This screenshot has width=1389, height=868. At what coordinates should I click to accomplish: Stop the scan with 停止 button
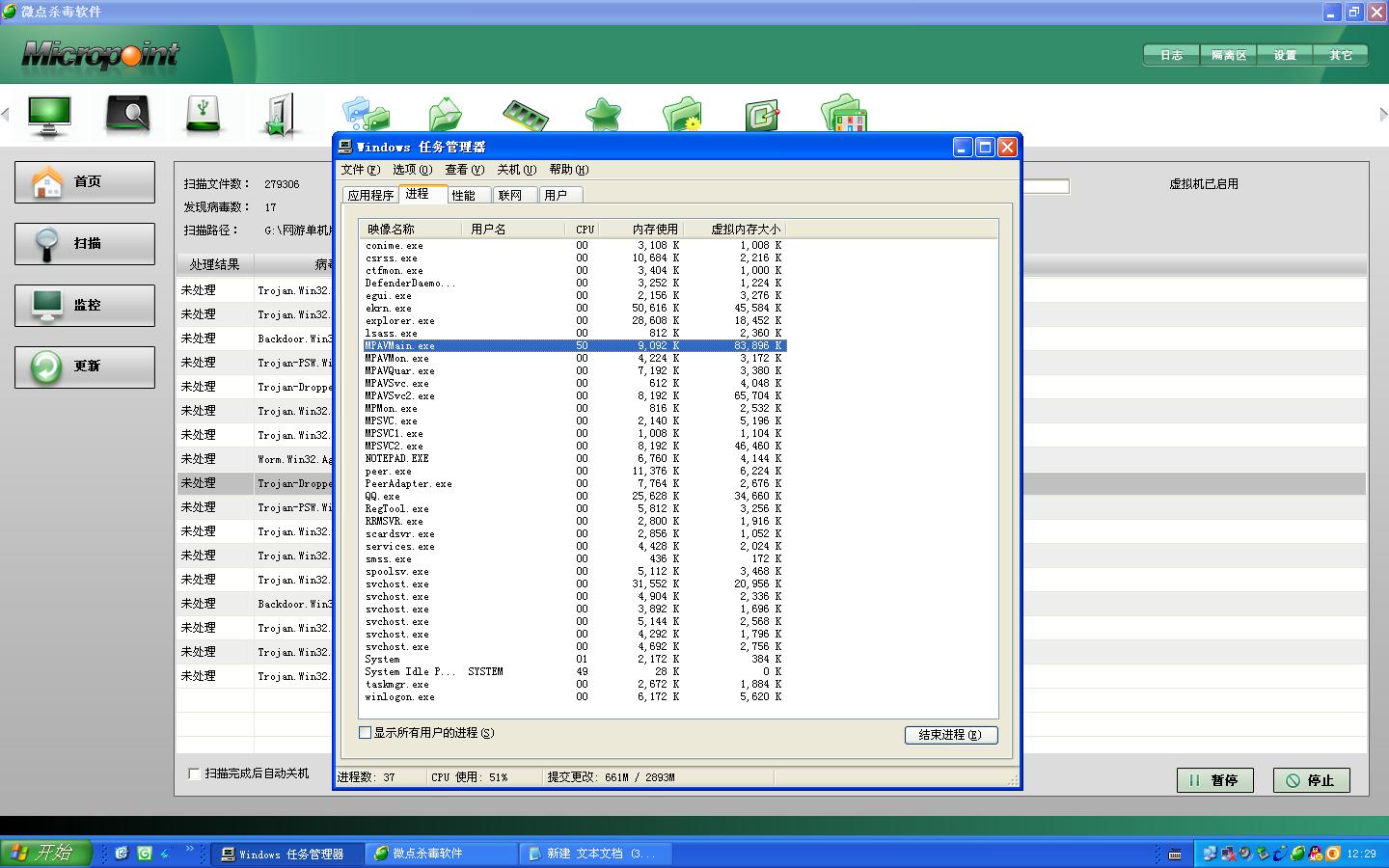[1311, 780]
